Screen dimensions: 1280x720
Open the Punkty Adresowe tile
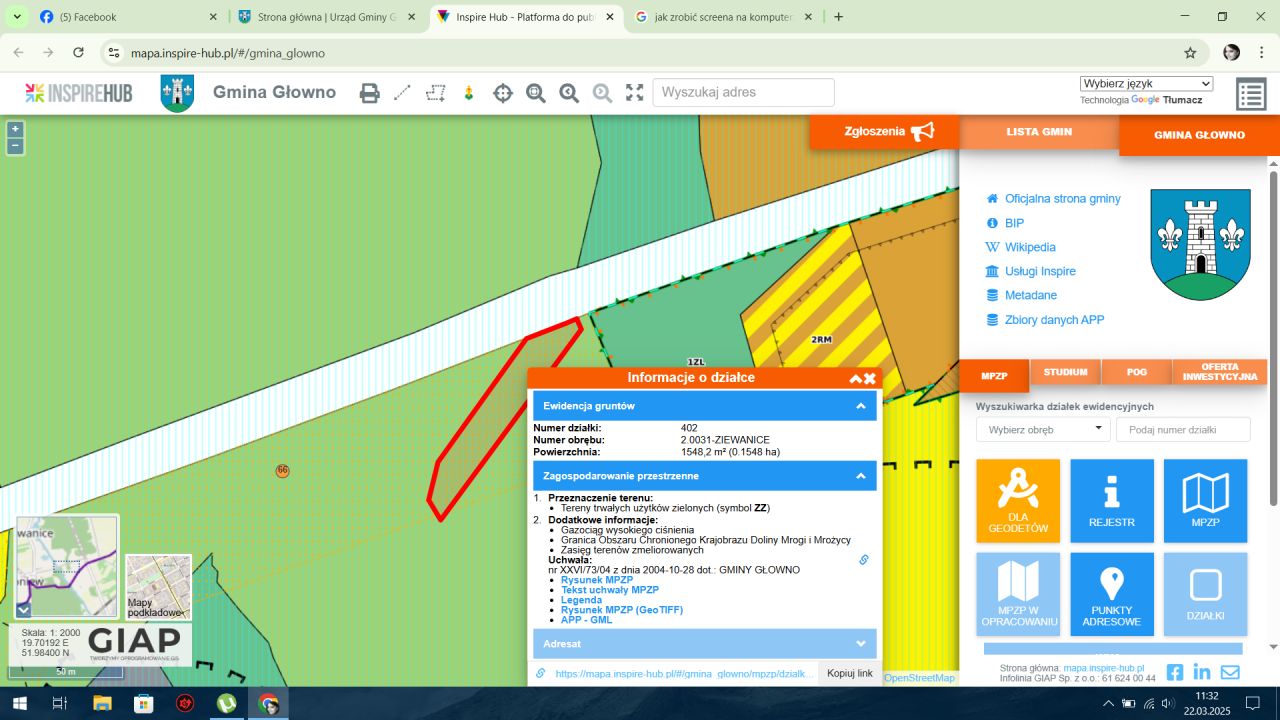(x=1111, y=594)
